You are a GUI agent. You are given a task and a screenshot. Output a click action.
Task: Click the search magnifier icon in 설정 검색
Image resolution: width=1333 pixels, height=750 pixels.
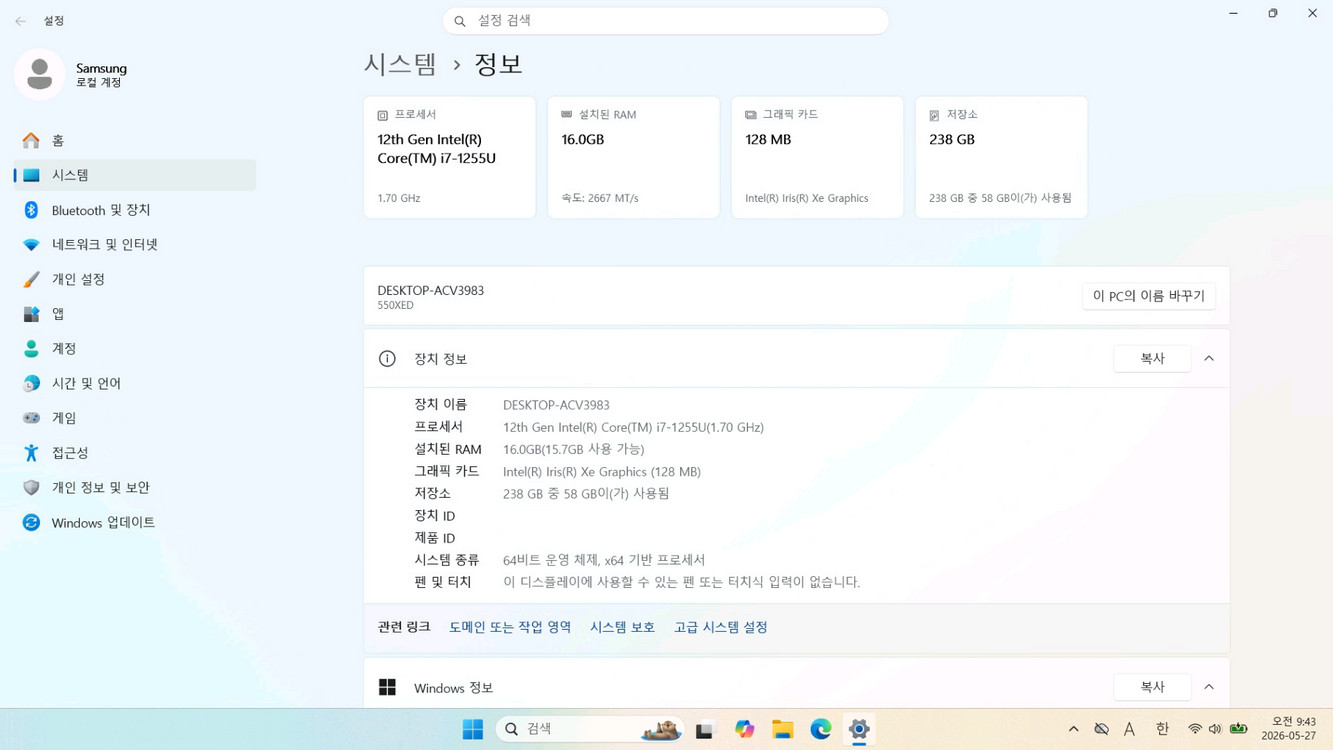[x=460, y=21]
